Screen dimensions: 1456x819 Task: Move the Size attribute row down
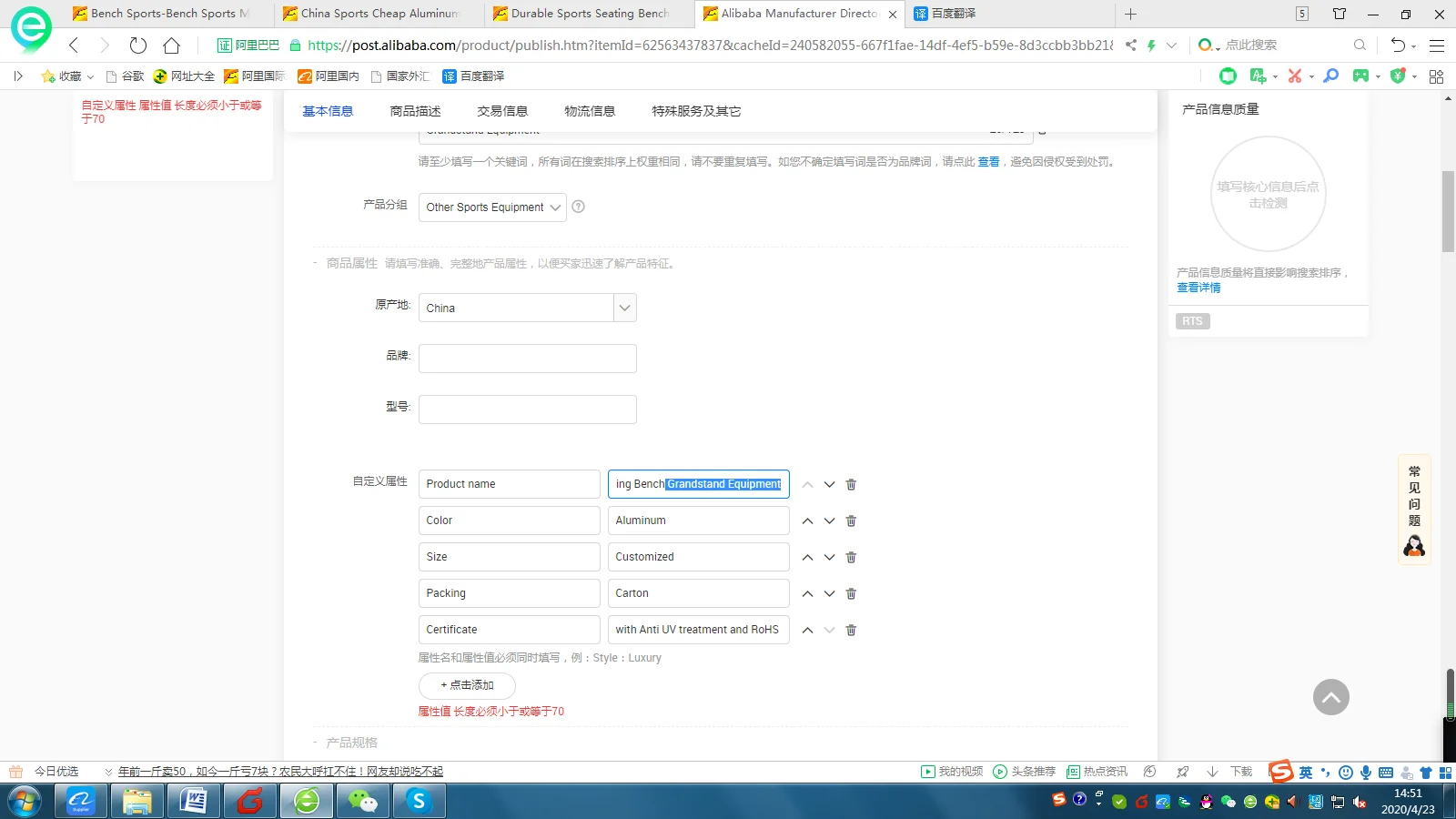pyautogui.click(x=829, y=558)
